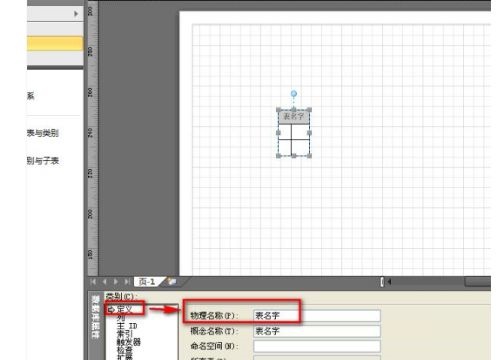Open the 表与类别 shape entry
Screen dimensions: 500x360
[x=43, y=133]
